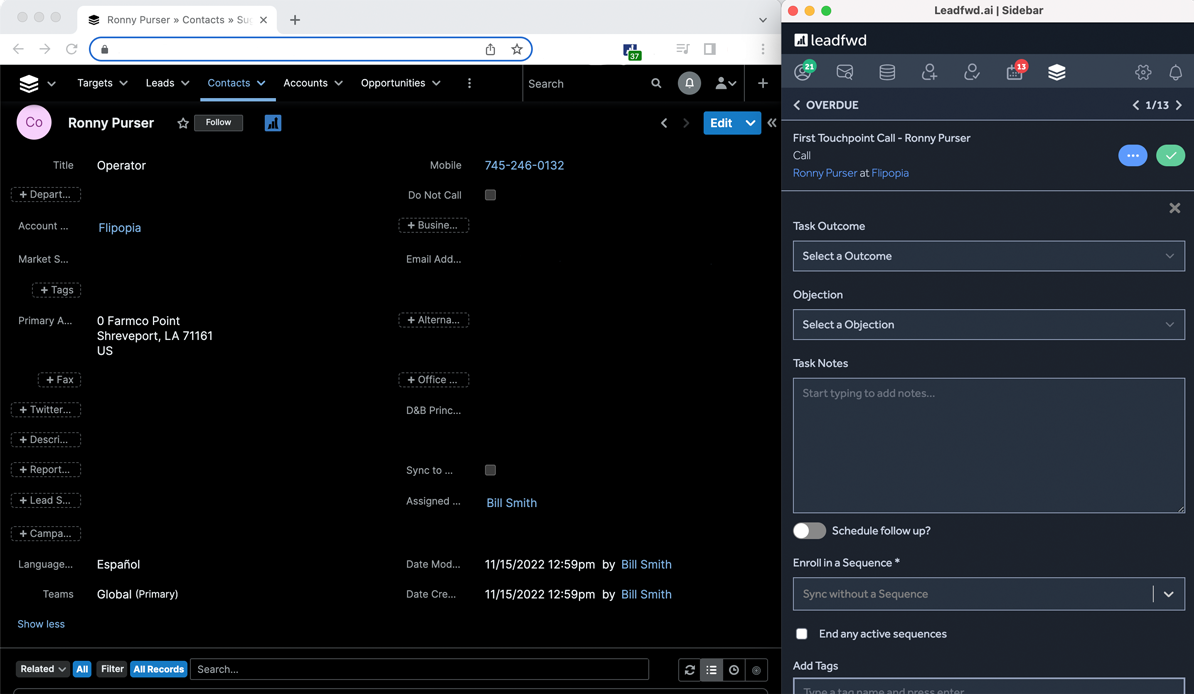1194x694 pixels.
Task: Go back from the OVERDUE list
Action: pyautogui.click(x=797, y=105)
